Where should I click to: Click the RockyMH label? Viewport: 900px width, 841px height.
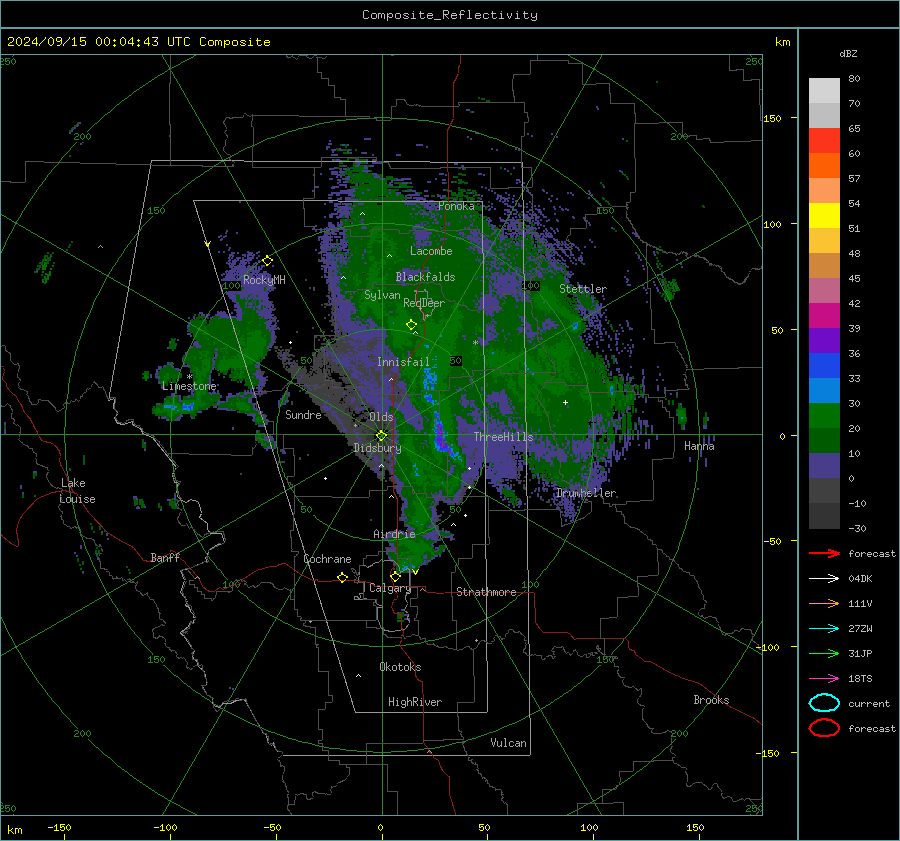pos(264,280)
